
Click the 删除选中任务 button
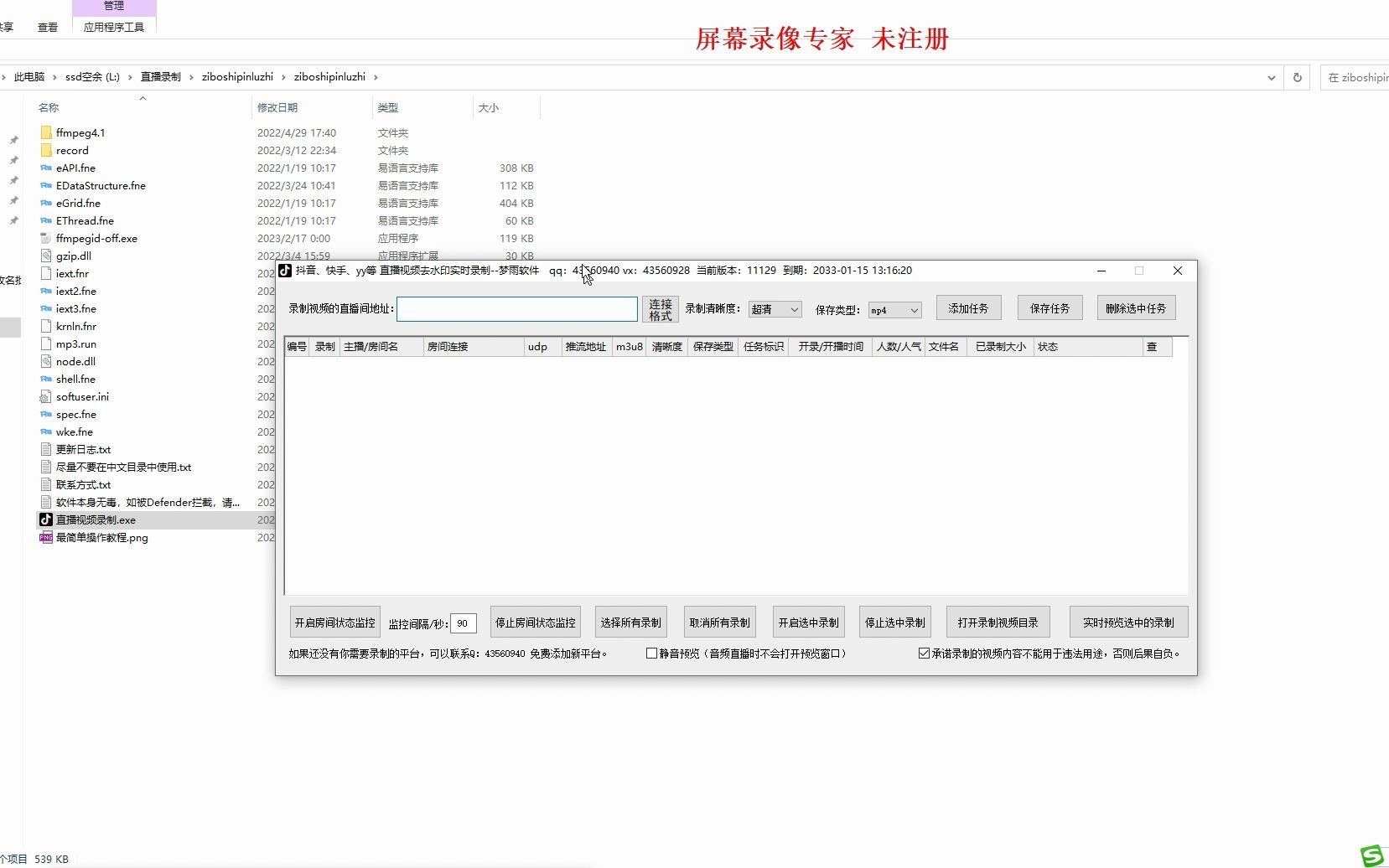(x=1136, y=308)
